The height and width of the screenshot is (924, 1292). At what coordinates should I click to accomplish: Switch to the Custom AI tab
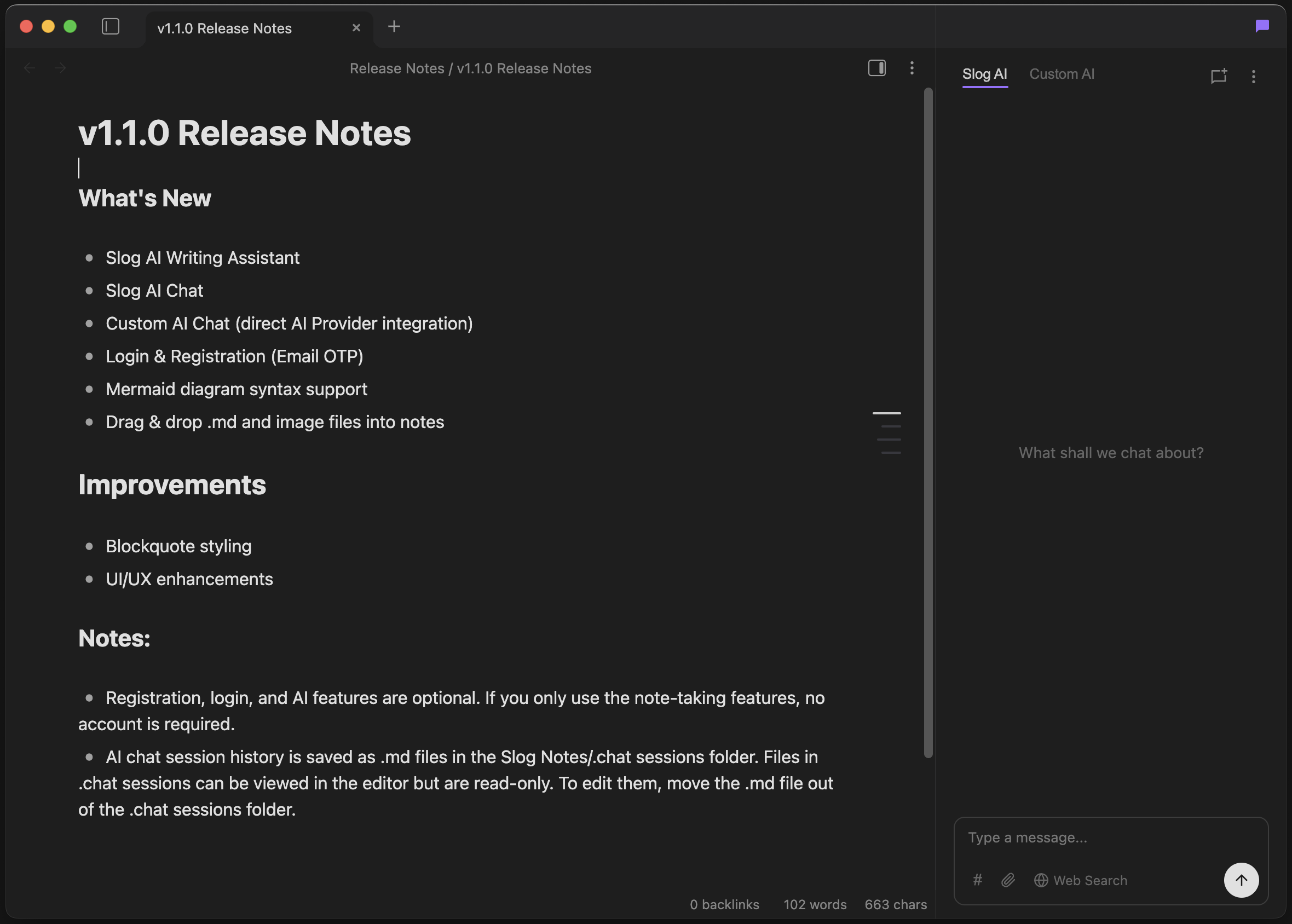point(1062,73)
